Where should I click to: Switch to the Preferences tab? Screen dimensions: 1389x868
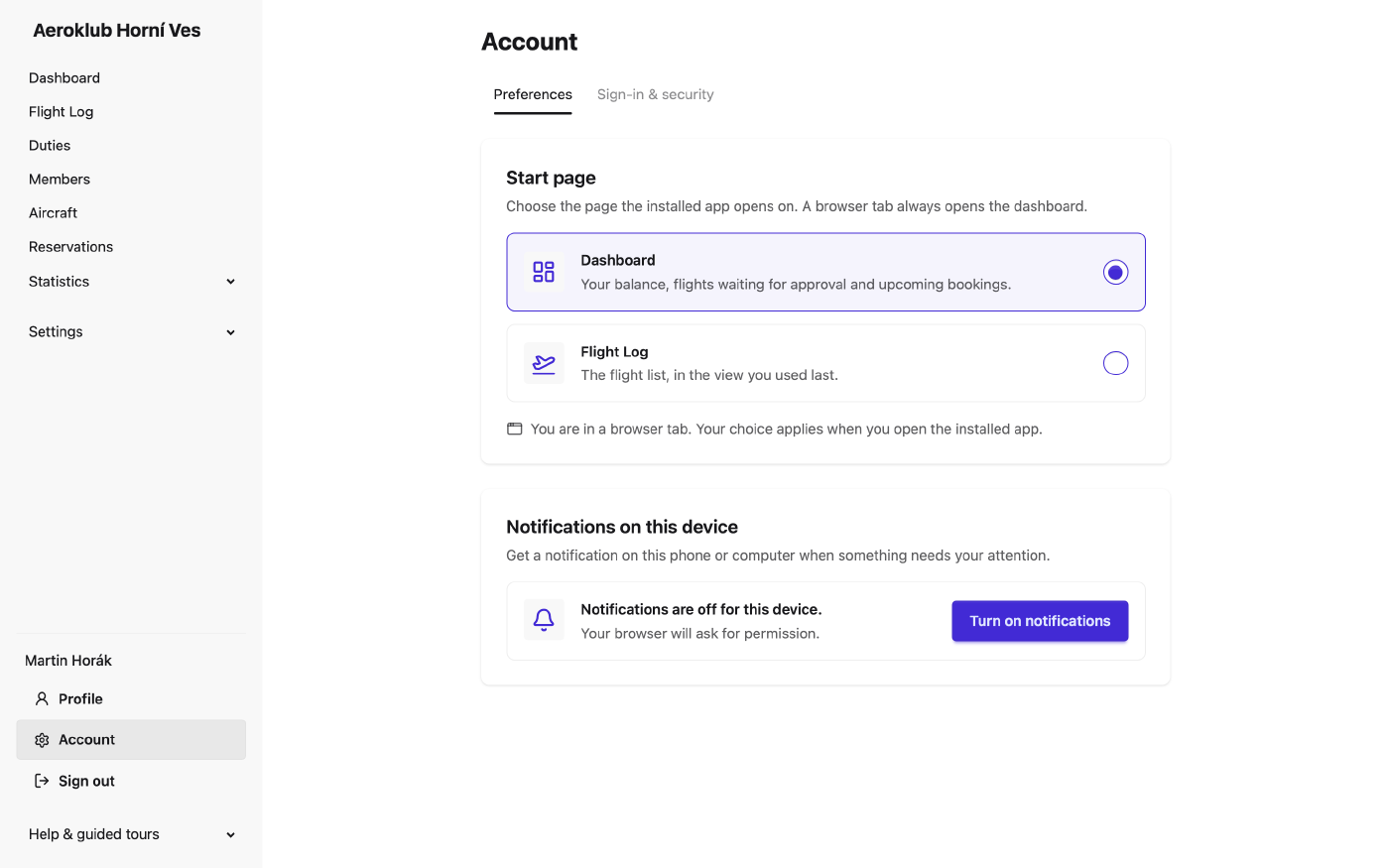point(533,95)
